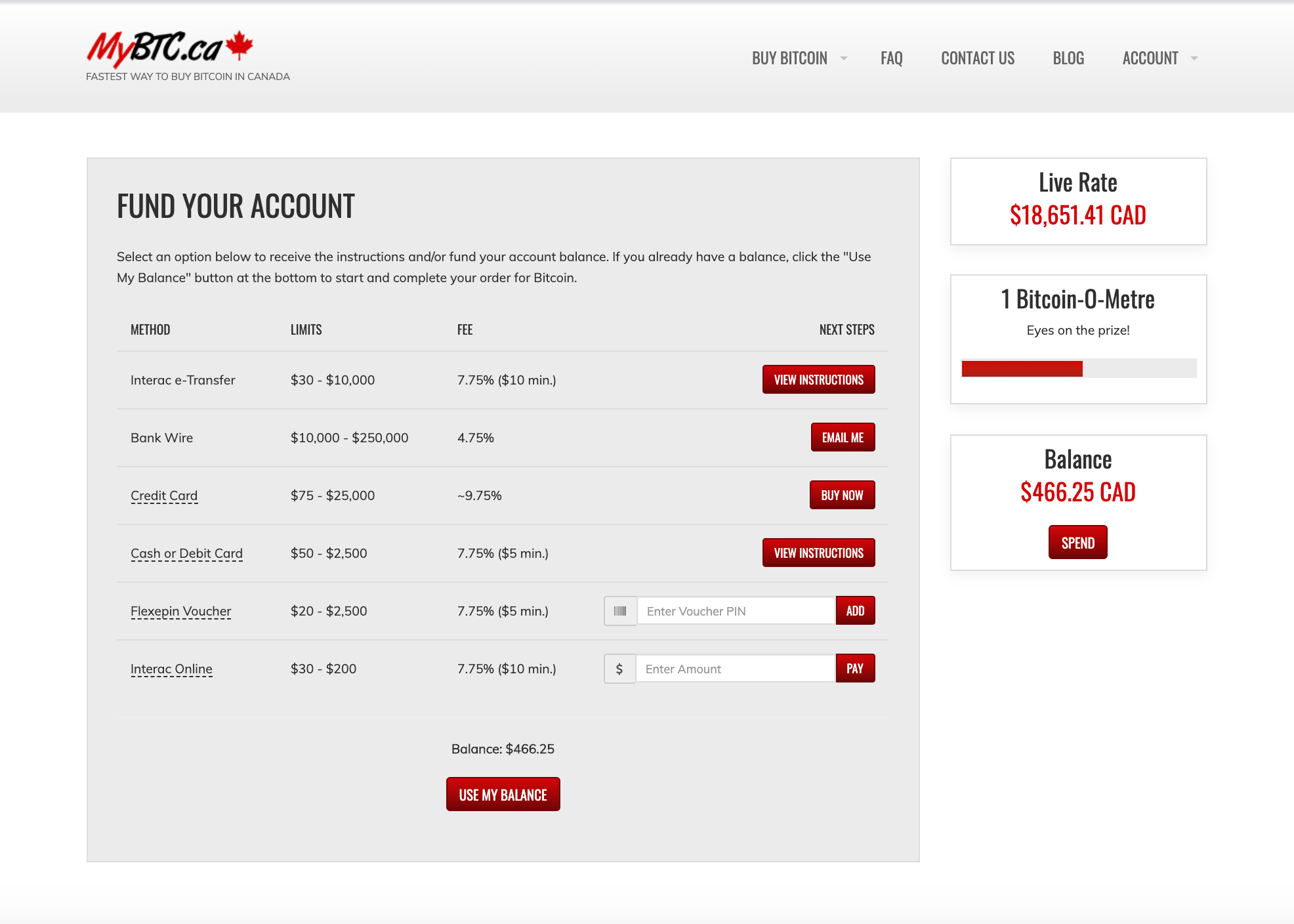Click the dollar sign icon beside amount field

pyautogui.click(x=619, y=668)
